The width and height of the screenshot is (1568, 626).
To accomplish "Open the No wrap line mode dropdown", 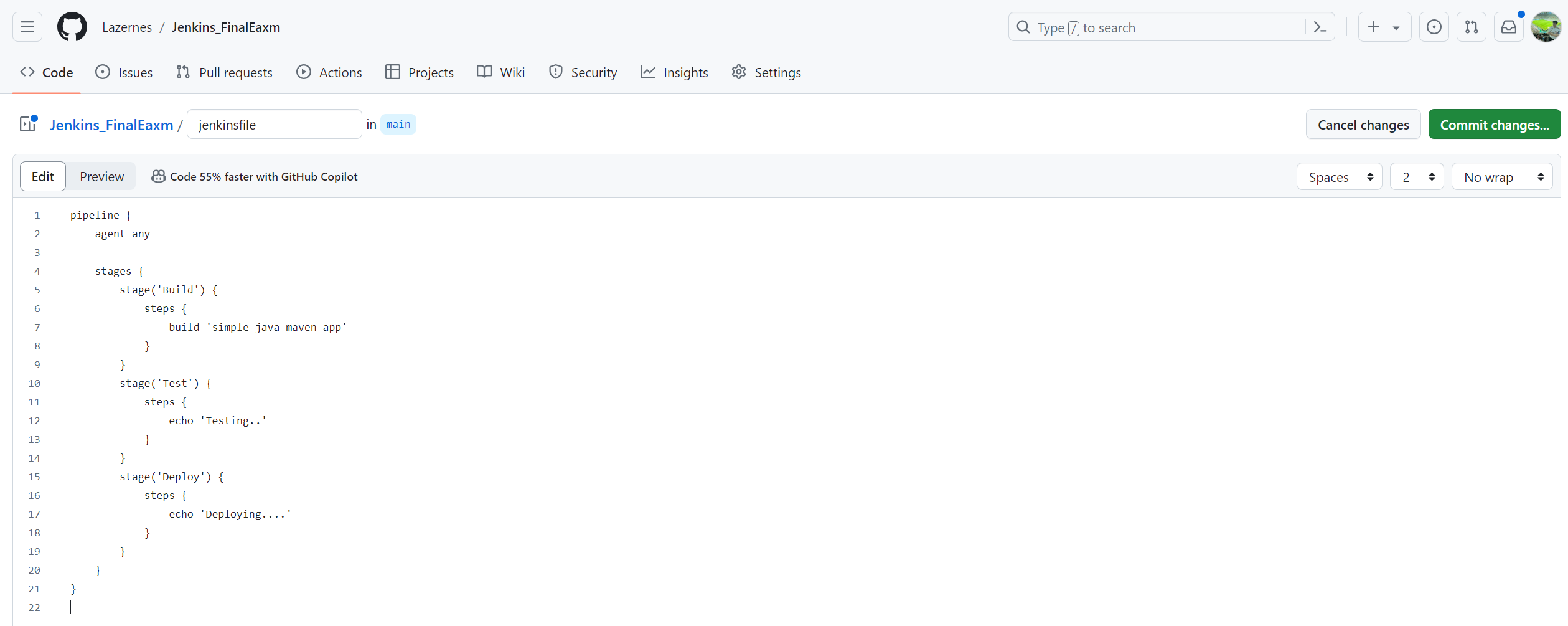I will 1503,177.
